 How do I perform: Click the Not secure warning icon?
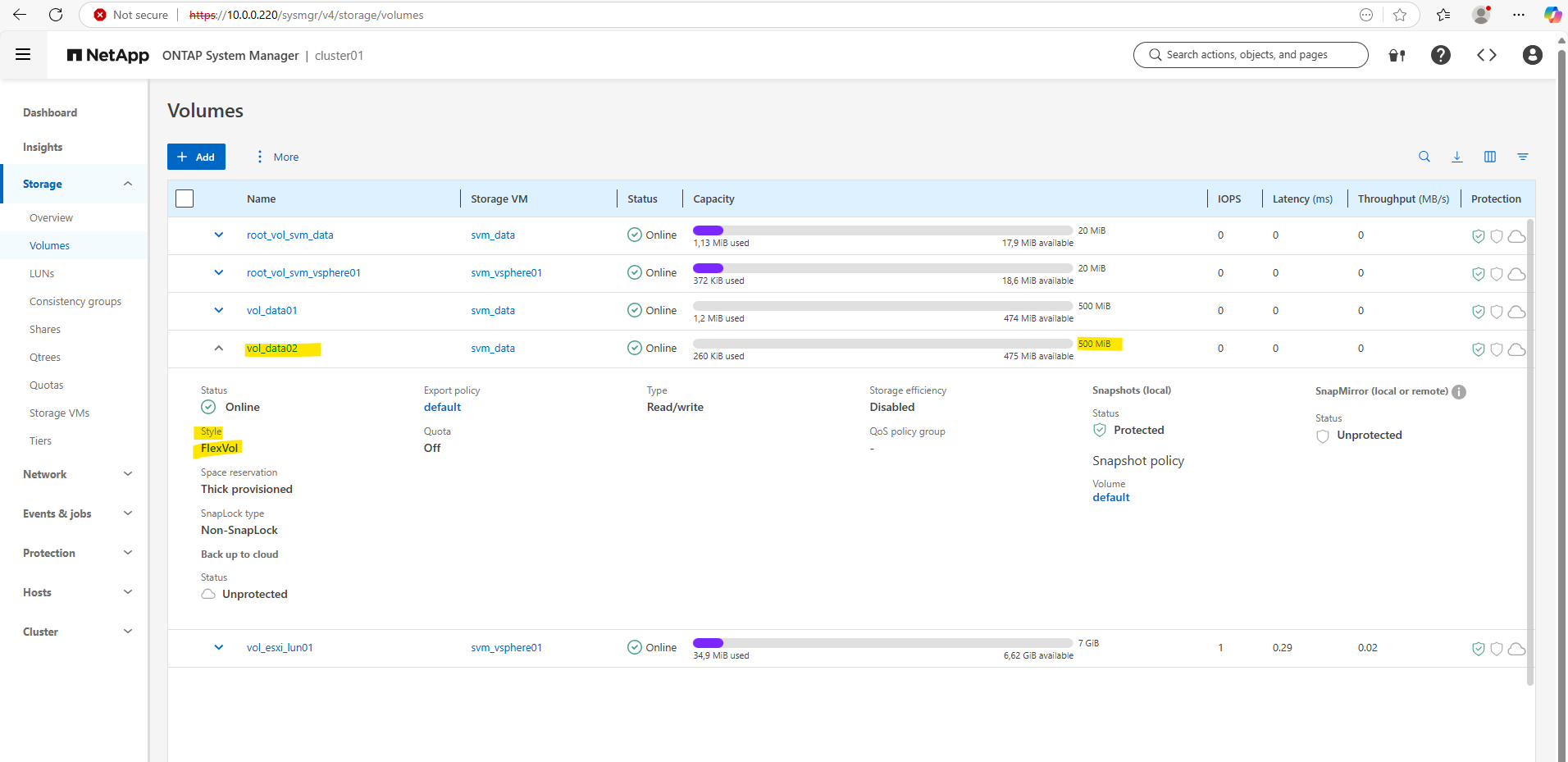pos(100,15)
